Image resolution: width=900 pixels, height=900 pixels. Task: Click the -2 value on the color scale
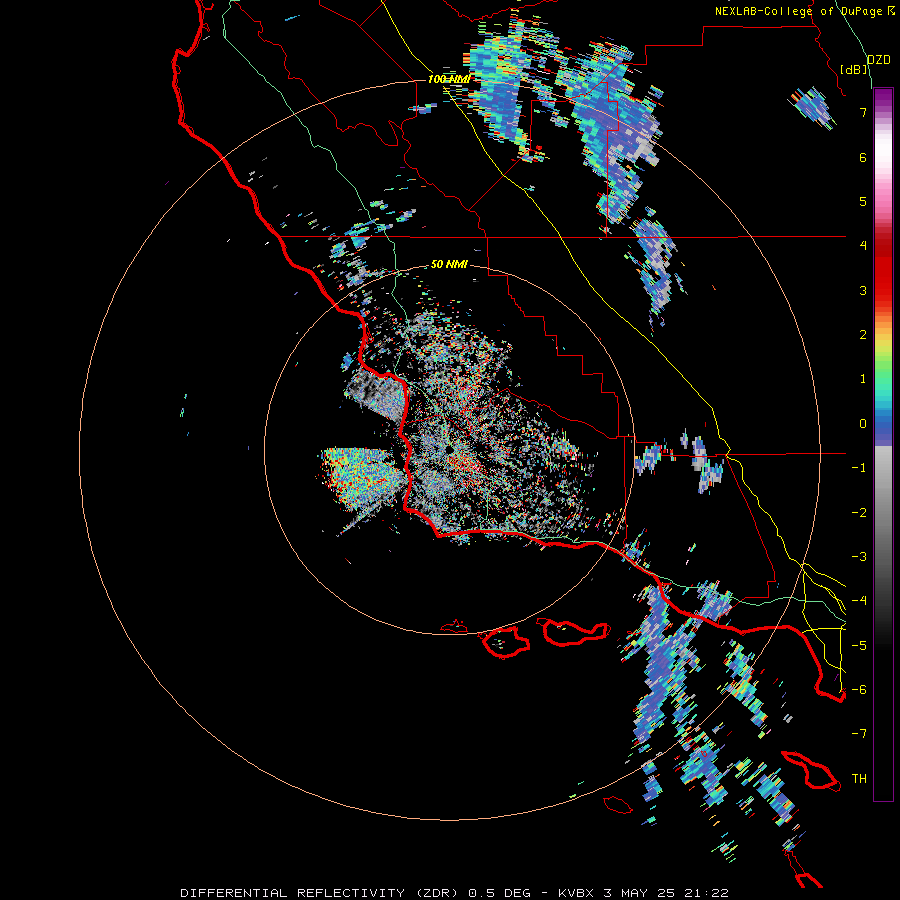pos(859,513)
